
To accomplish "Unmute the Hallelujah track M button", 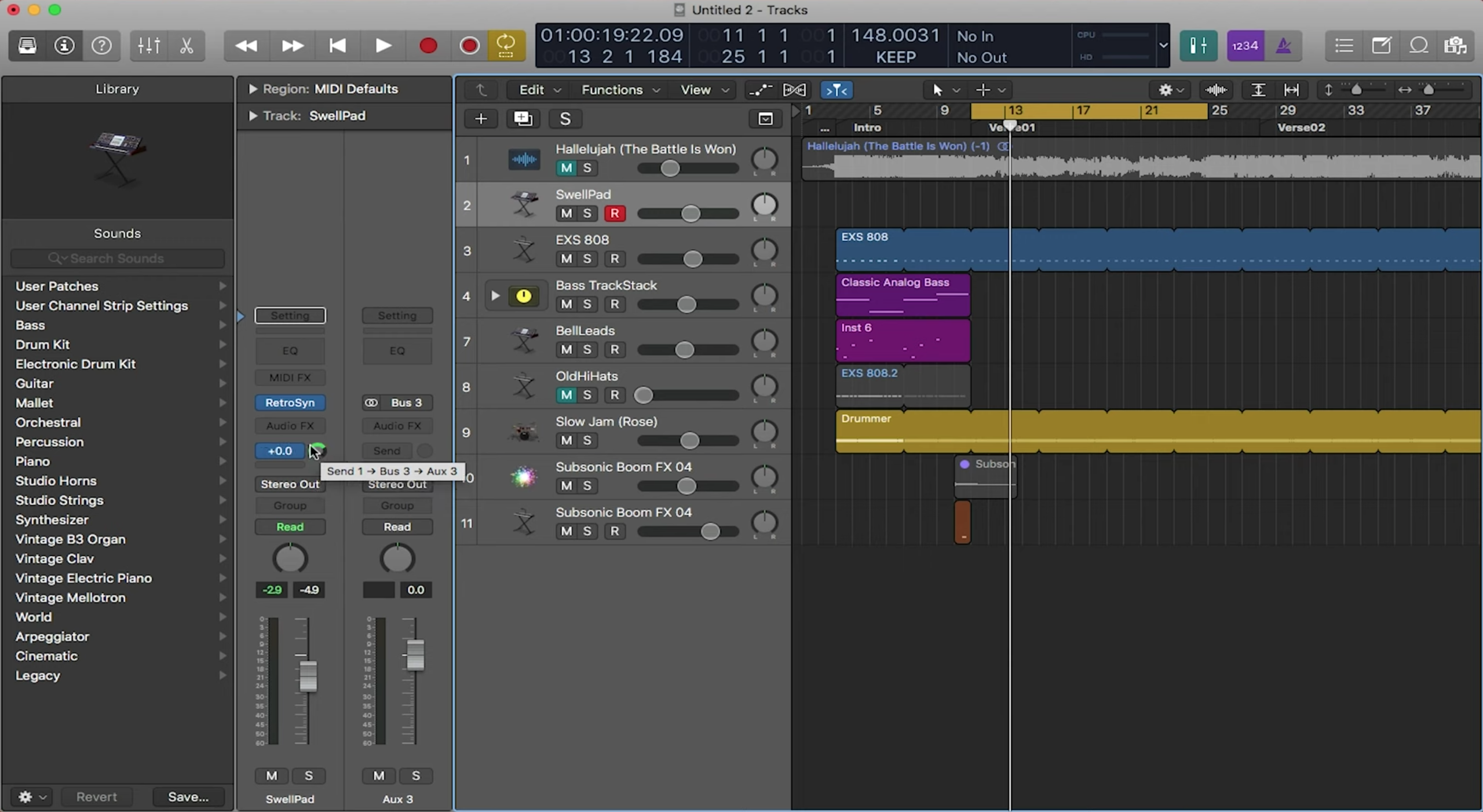I will pos(566,168).
